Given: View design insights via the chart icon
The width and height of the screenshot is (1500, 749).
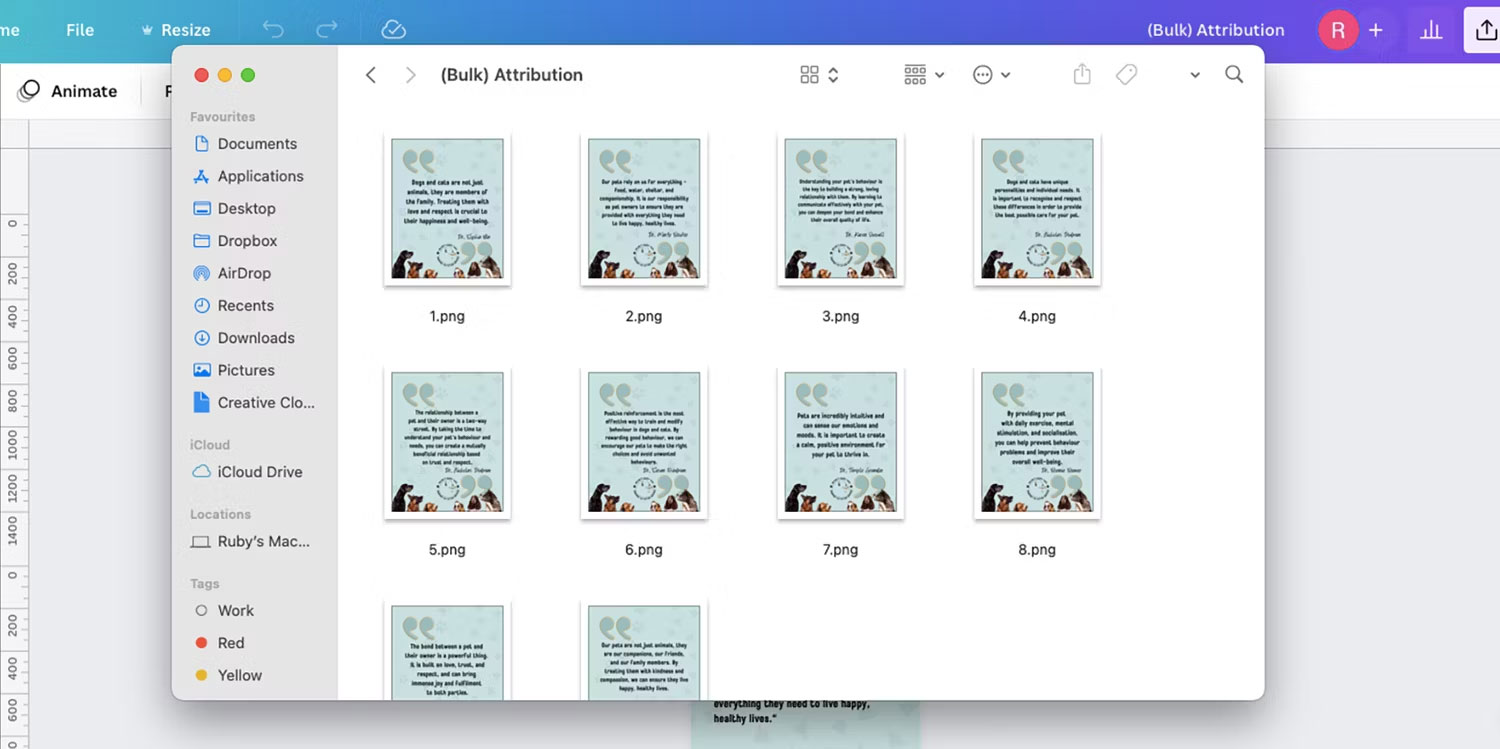Looking at the screenshot, I should point(1431,30).
